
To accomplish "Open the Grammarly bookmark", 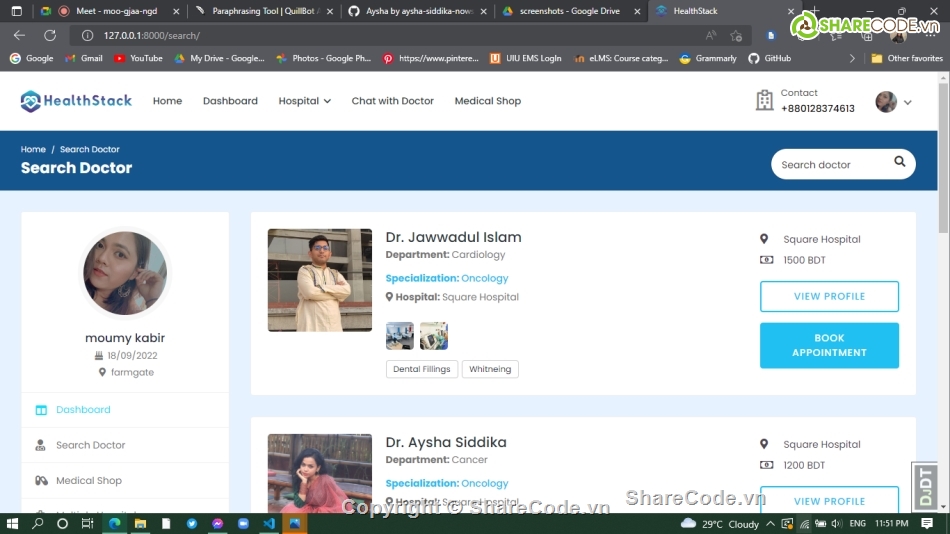I will coord(708,58).
